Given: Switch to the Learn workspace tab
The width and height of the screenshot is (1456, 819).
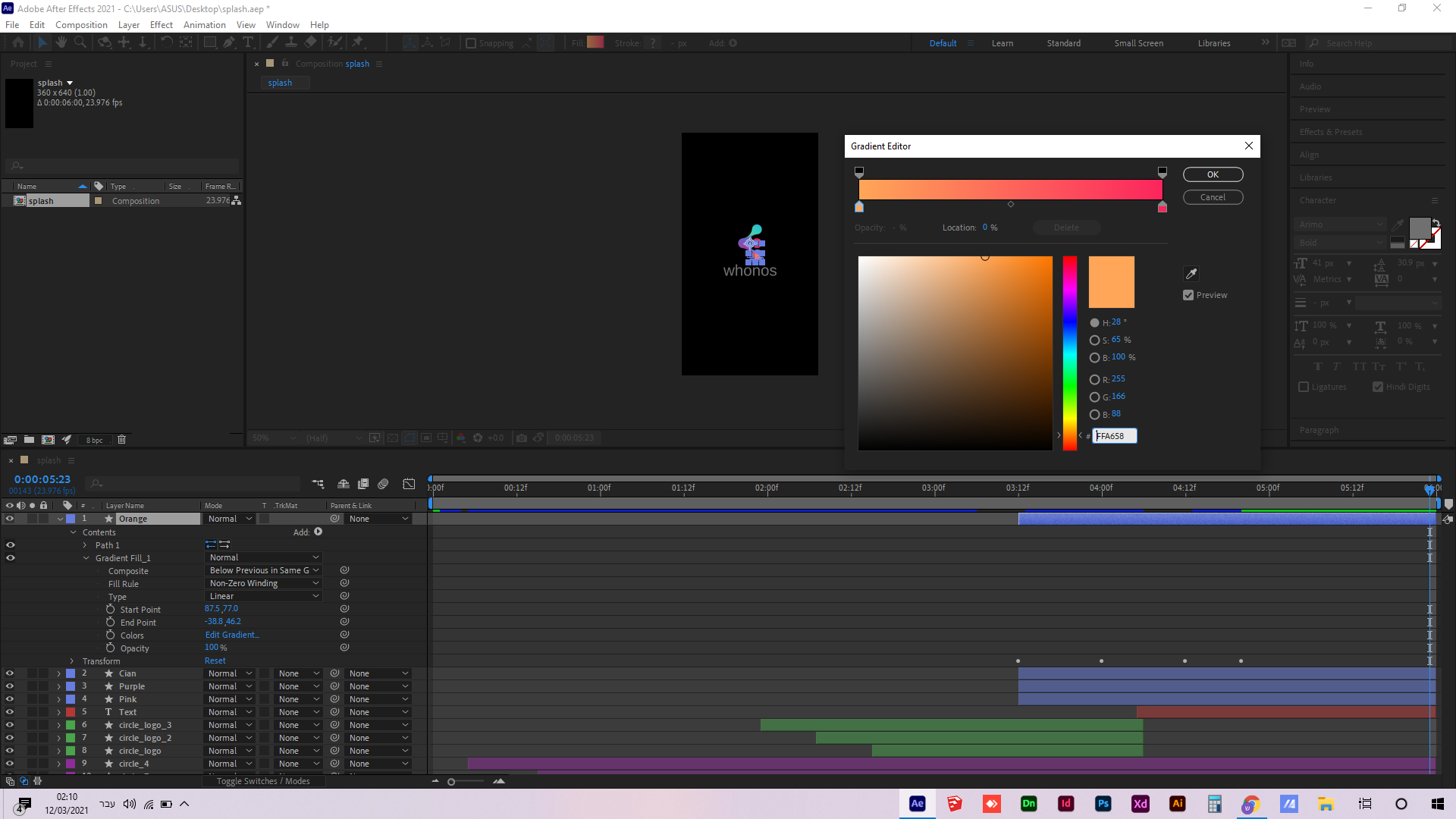Looking at the screenshot, I should pos(1003,43).
